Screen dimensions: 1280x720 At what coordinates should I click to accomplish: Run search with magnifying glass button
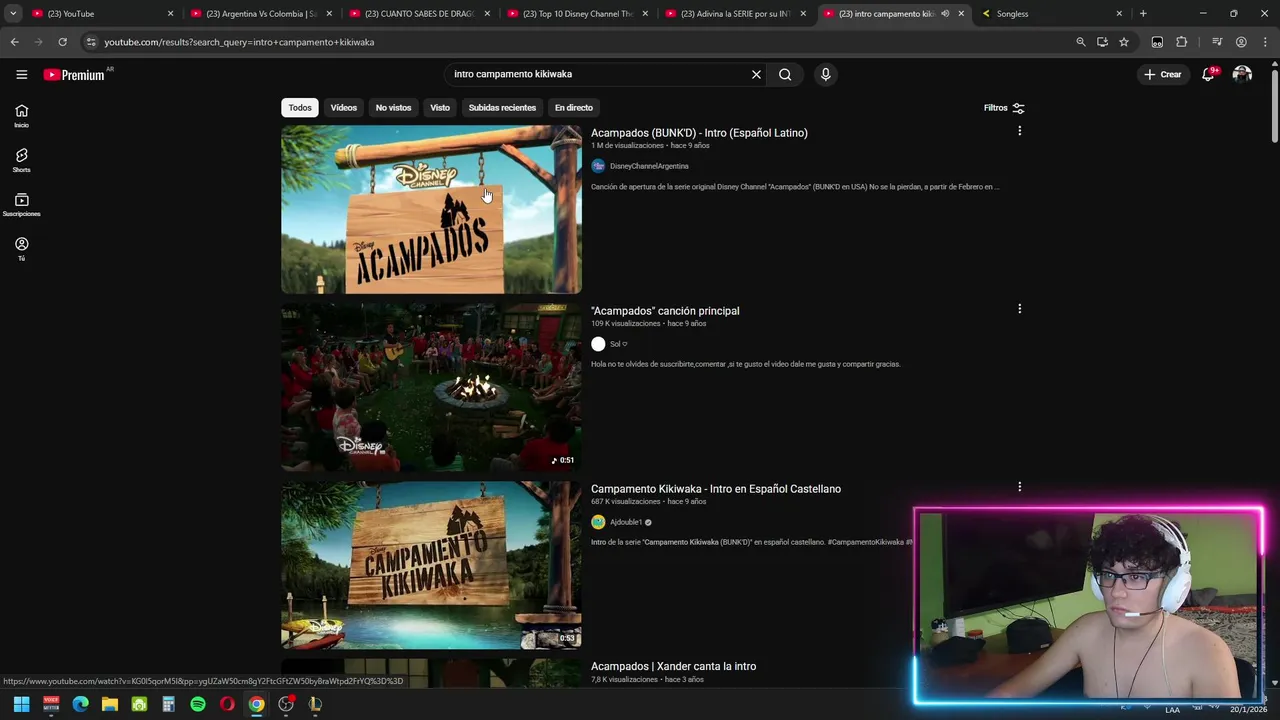click(785, 74)
